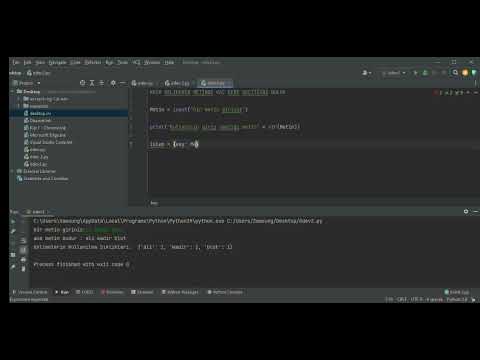Select the highlighted desktop.ini file
Image resolution: width=480 pixels, height=360 pixels.
(x=69, y=113)
